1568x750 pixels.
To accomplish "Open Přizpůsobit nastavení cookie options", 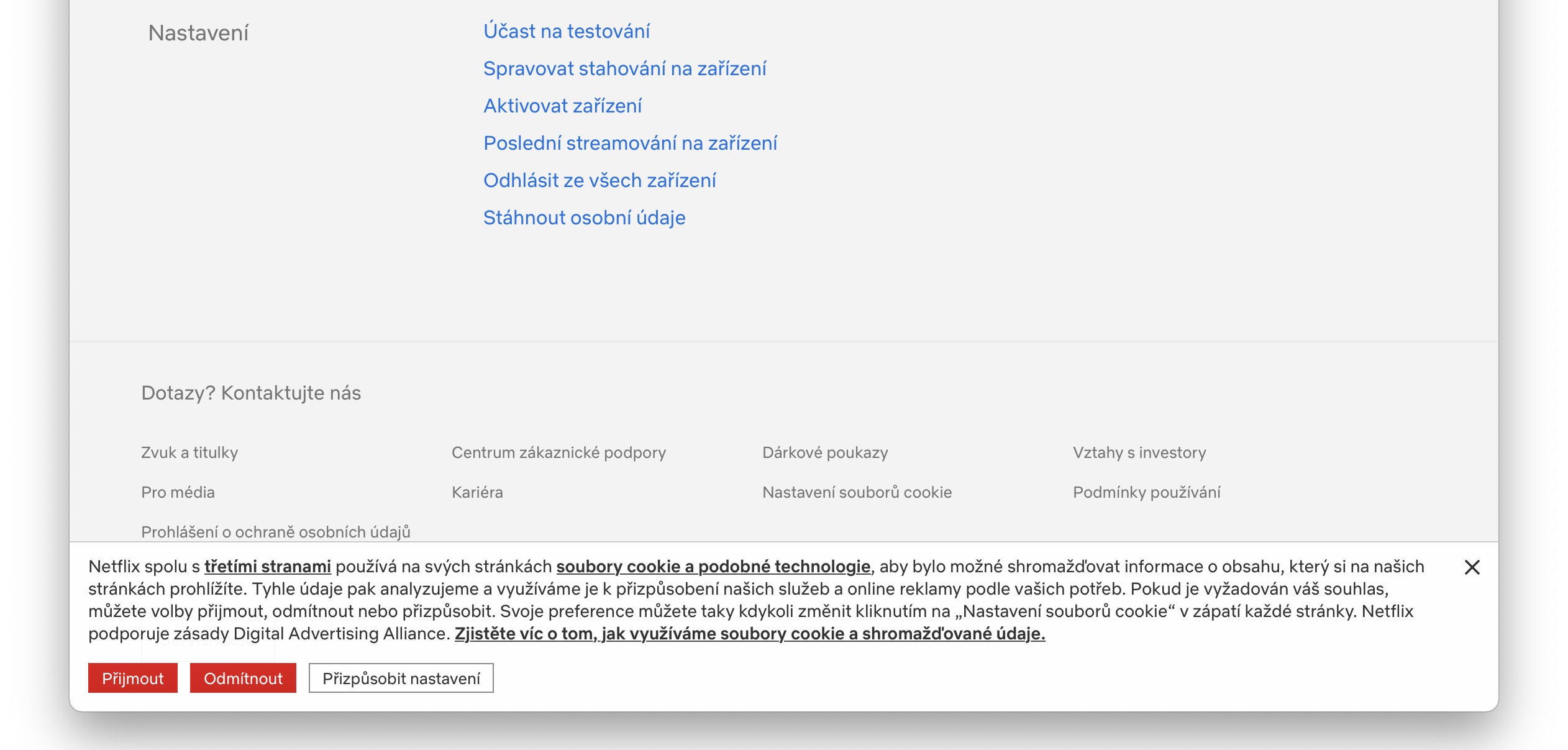I will [x=401, y=678].
